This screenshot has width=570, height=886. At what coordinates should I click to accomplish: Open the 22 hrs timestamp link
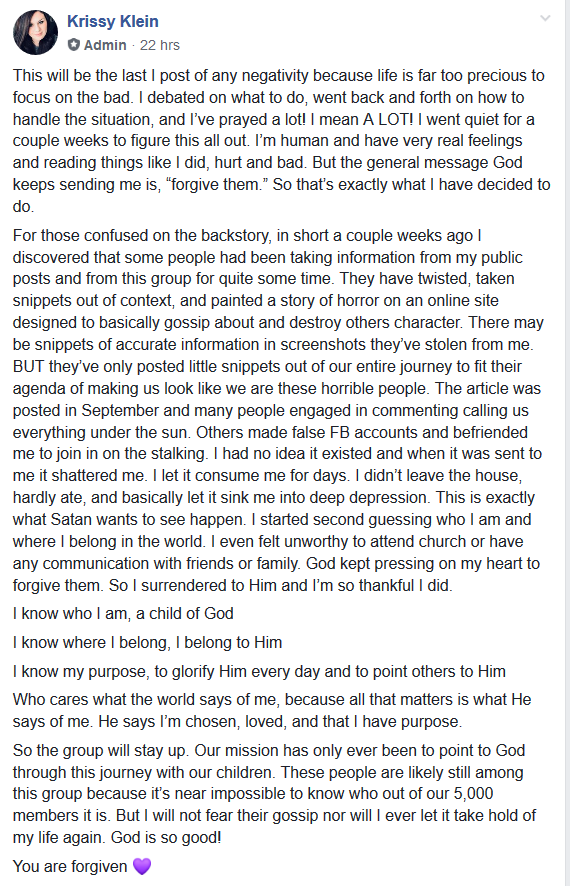tap(160, 45)
